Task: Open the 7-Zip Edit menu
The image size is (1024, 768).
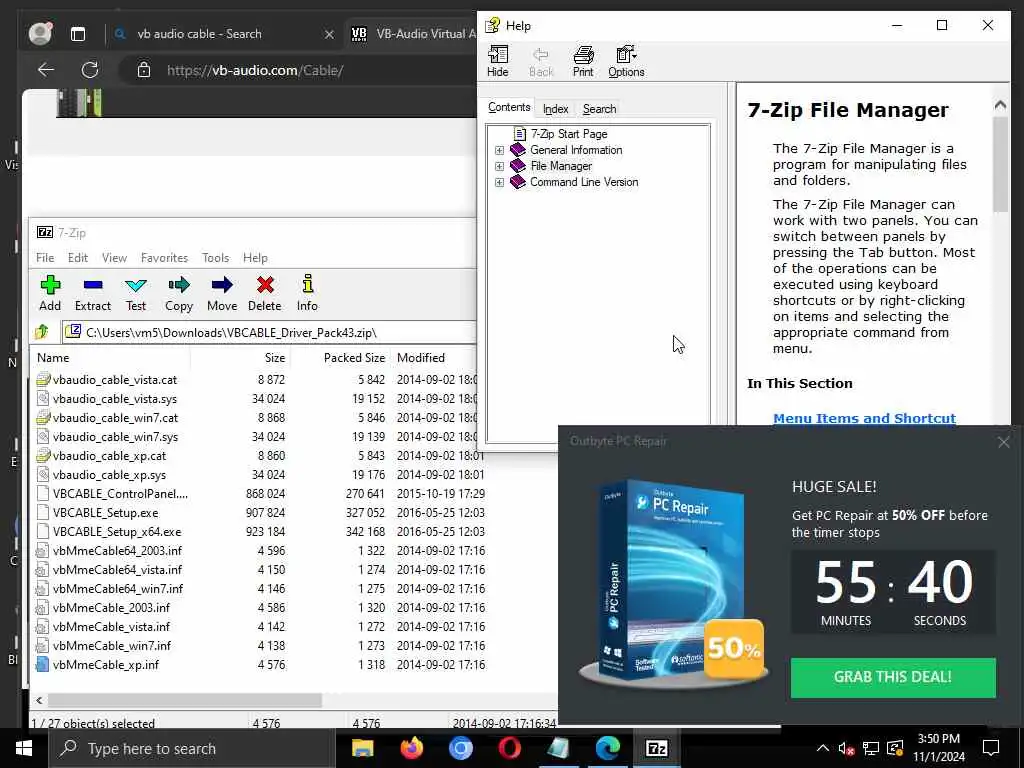Action: tap(78, 258)
